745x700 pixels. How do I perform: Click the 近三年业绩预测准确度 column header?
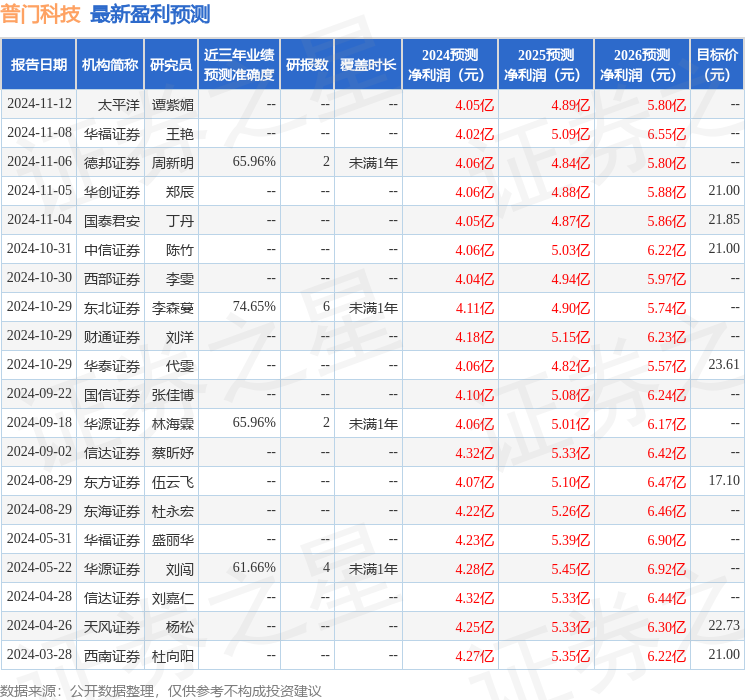[239, 65]
